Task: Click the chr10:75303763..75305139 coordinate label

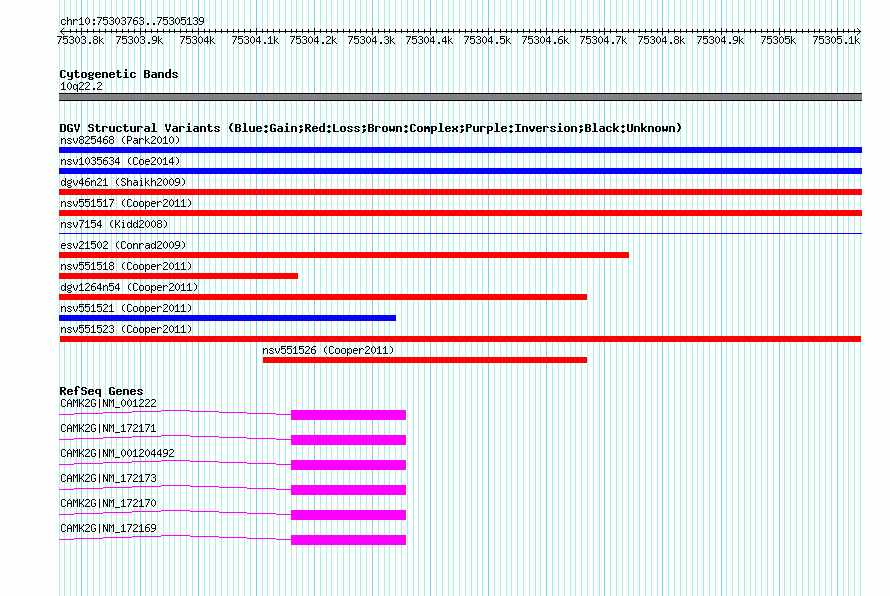Action: click(x=132, y=21)
